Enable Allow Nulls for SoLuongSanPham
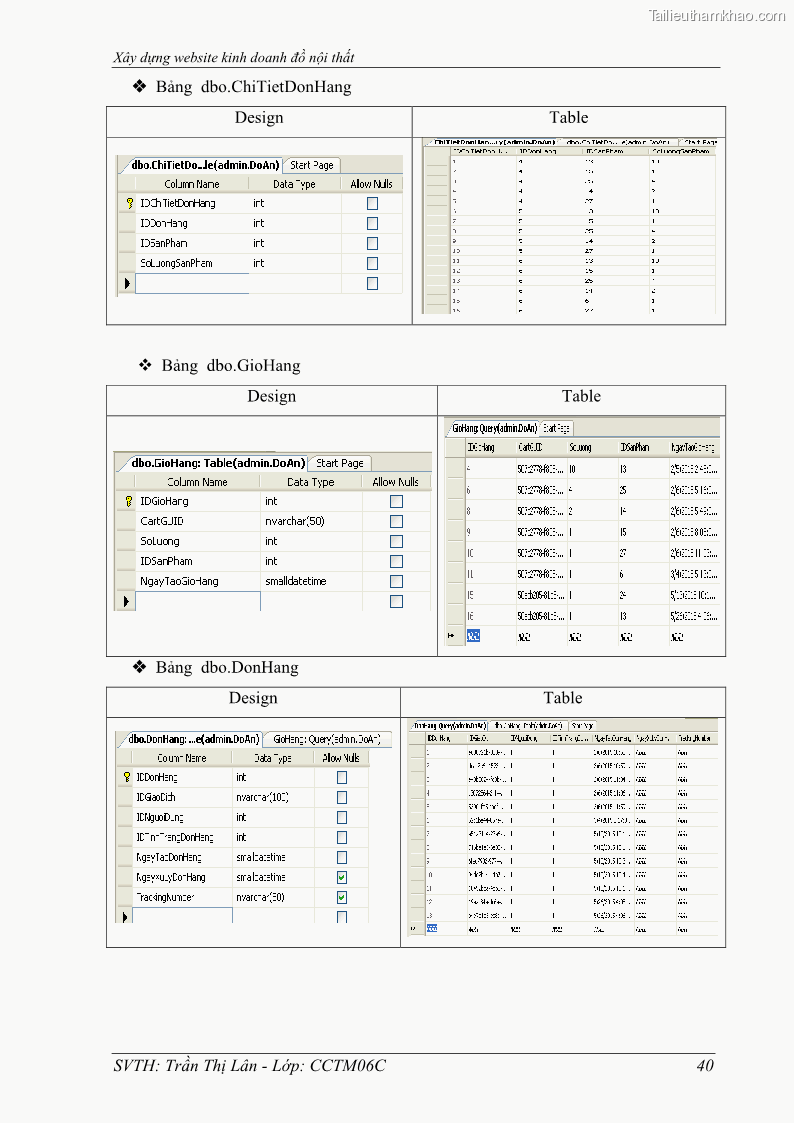 click(372, 263)
